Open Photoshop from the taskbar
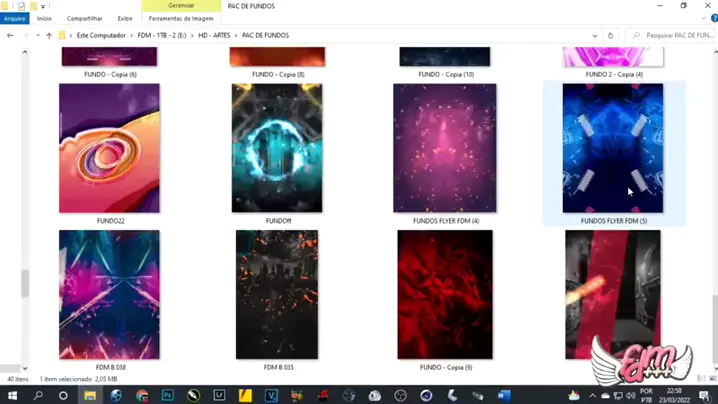This screenshot has width=718, height=404. (x=167, y=396)
